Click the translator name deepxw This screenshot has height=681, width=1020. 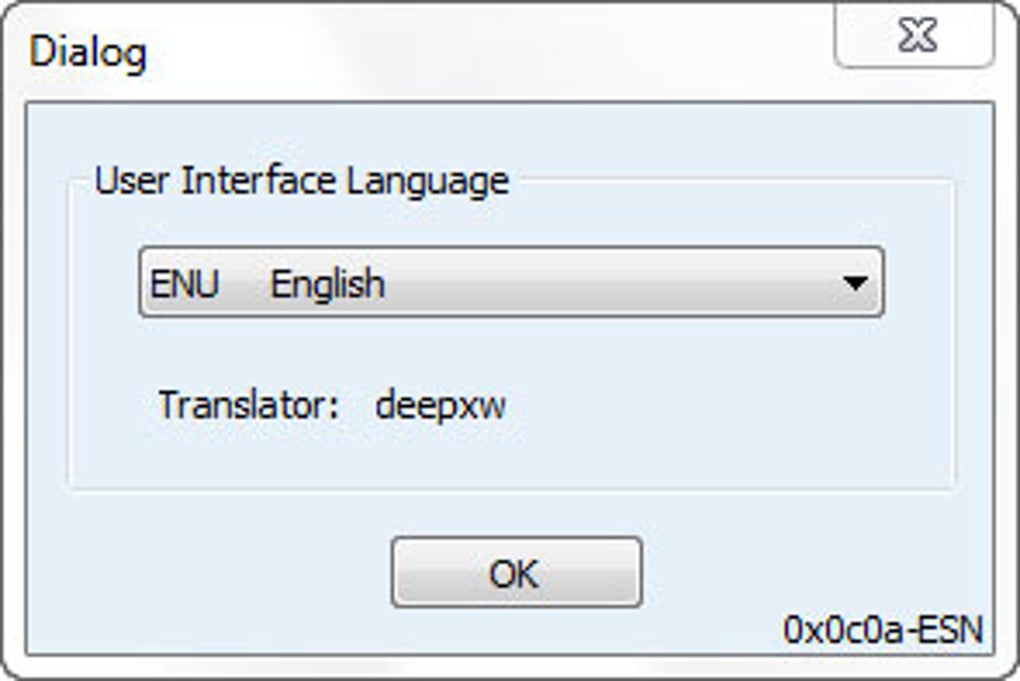click(440, 406)
